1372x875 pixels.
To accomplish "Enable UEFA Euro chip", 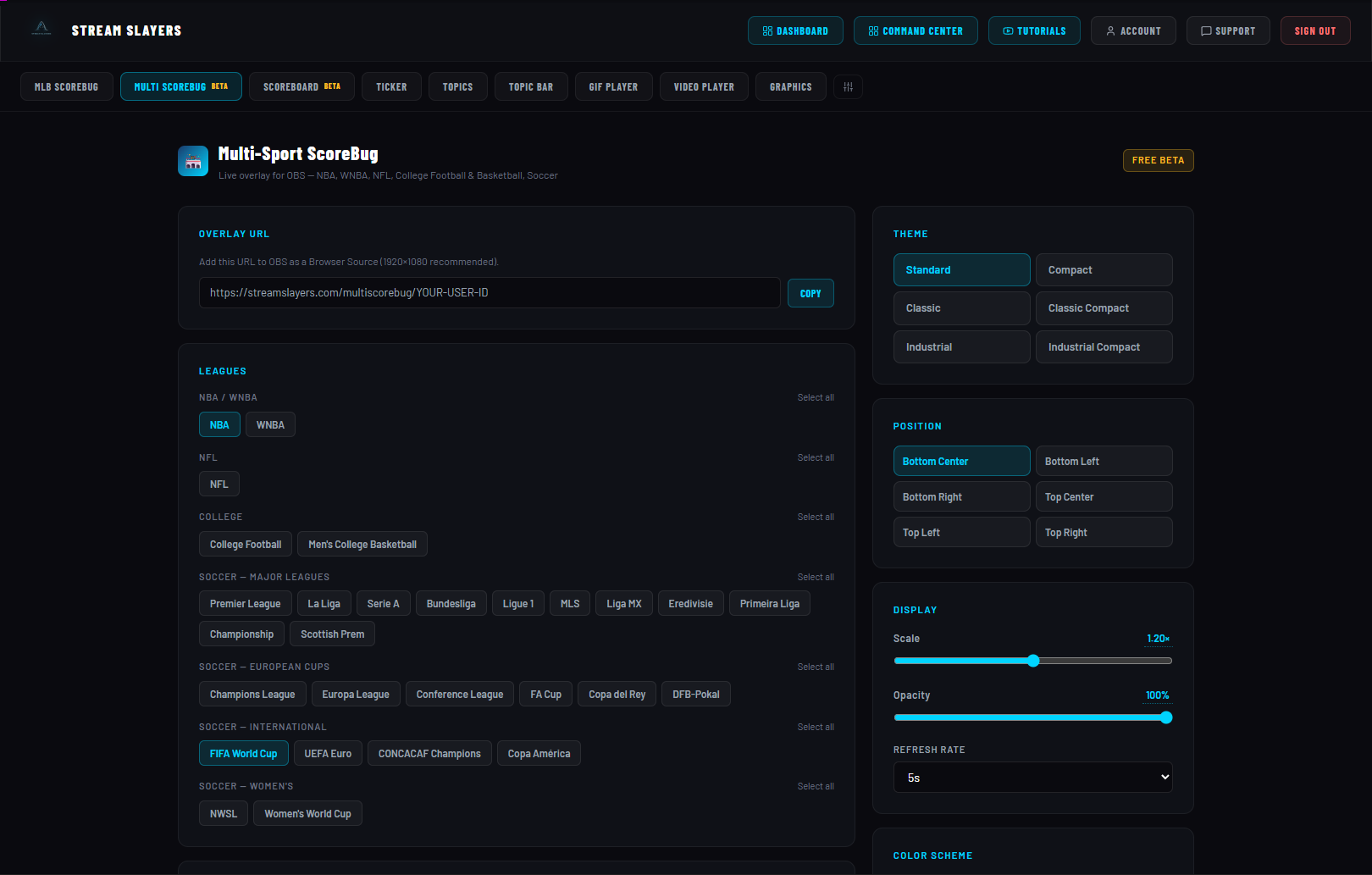I will 328,753.
